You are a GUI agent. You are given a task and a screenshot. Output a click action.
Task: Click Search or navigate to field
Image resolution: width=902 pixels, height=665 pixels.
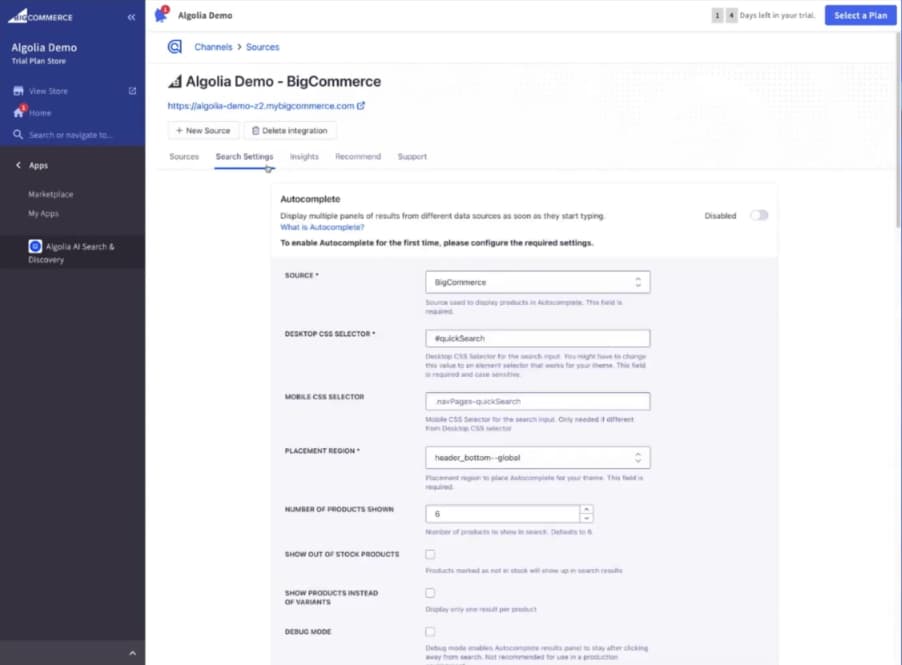[x=70, y=135]
